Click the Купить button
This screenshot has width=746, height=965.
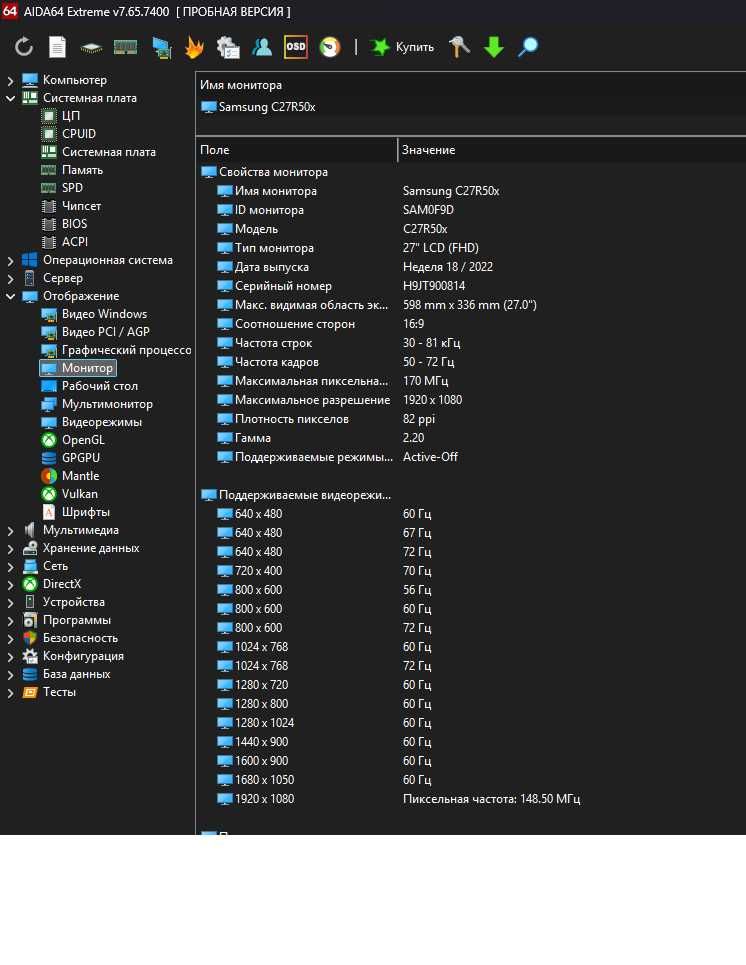[x=403, y=47]
